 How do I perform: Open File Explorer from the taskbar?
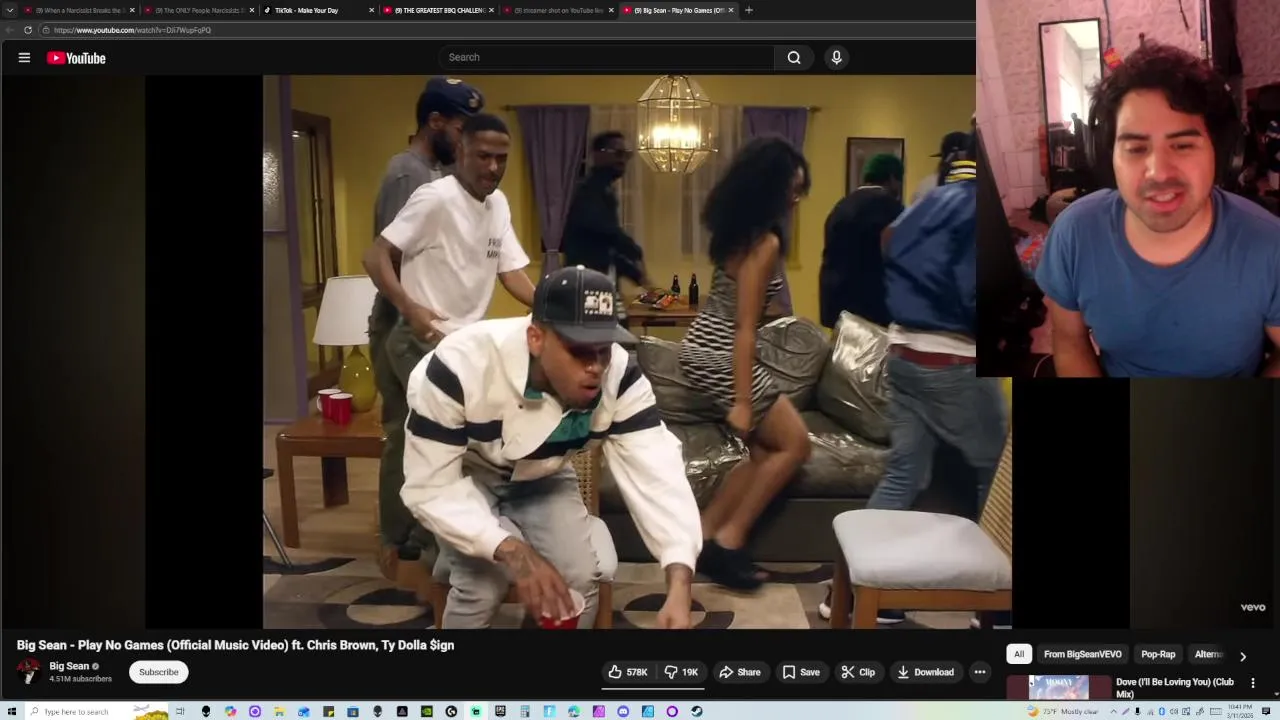click(279, 711)
